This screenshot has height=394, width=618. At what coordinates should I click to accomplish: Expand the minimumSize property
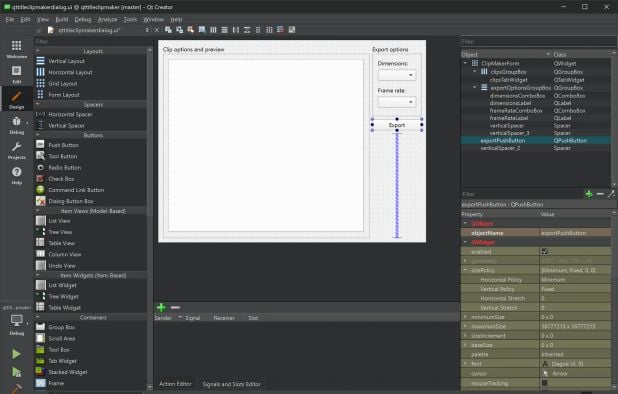[x=465, y=317]
